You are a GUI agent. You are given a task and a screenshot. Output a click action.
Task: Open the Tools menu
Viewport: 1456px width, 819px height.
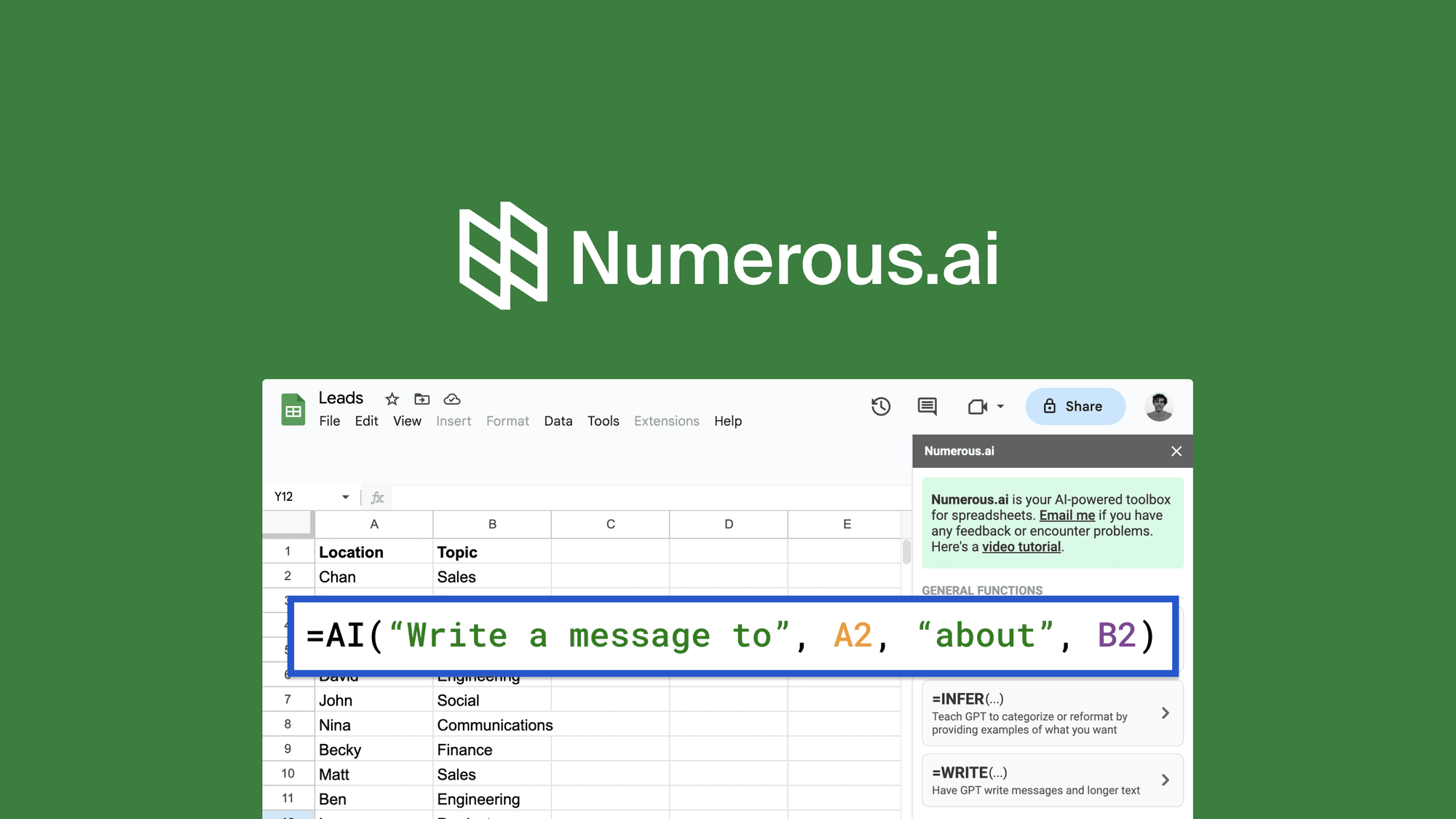tap(603, 421)
